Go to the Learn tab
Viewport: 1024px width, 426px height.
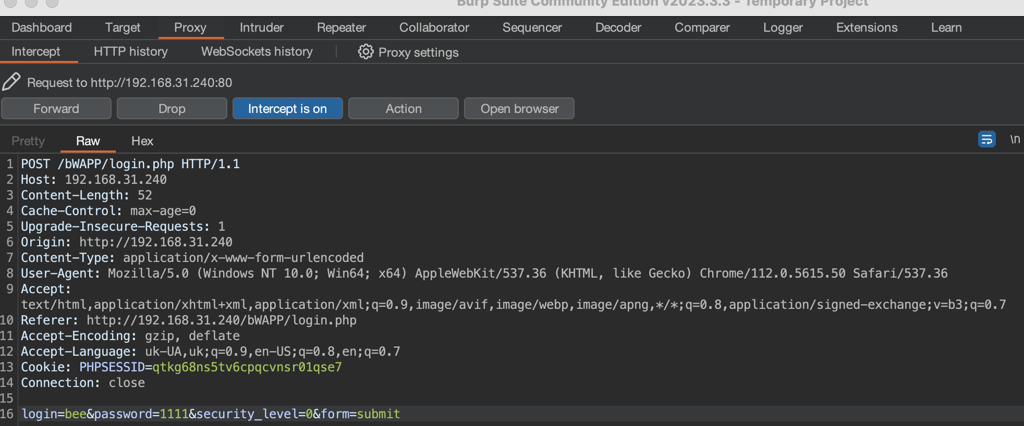(946, 27)
